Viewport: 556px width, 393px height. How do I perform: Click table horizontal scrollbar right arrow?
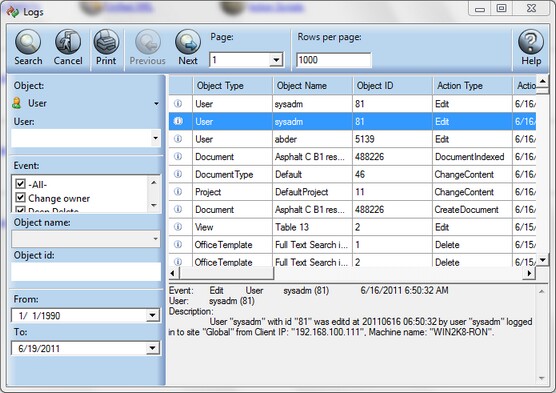[529, 273]
